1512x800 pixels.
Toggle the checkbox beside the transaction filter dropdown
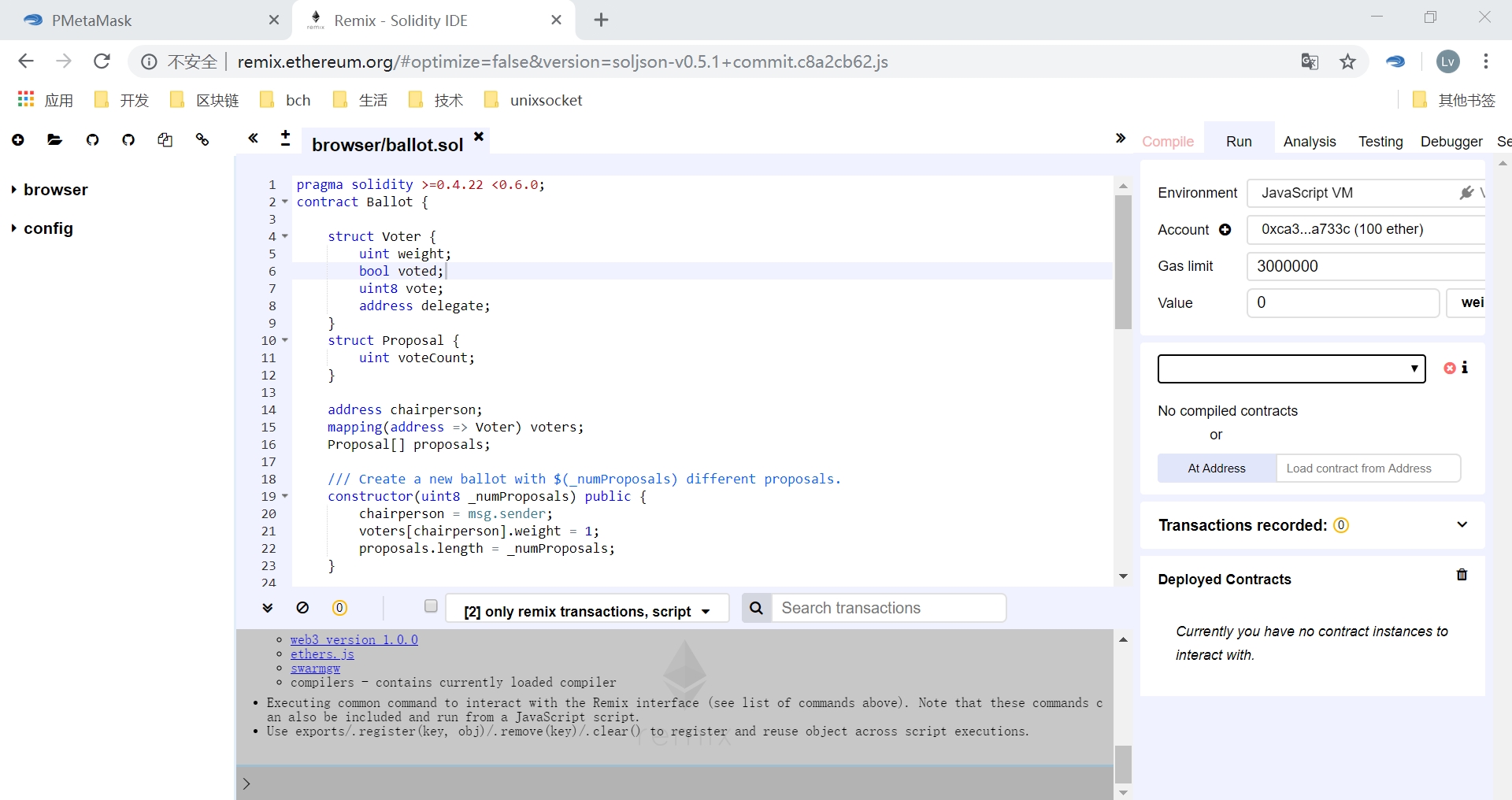tap(431, 606)
